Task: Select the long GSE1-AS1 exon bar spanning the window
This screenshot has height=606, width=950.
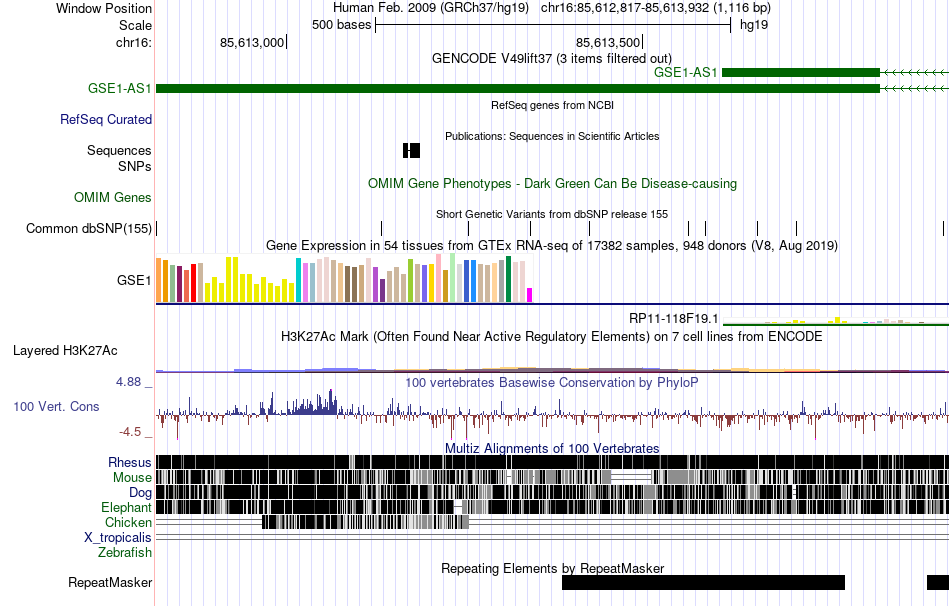Action: click(x=518, y=88)
